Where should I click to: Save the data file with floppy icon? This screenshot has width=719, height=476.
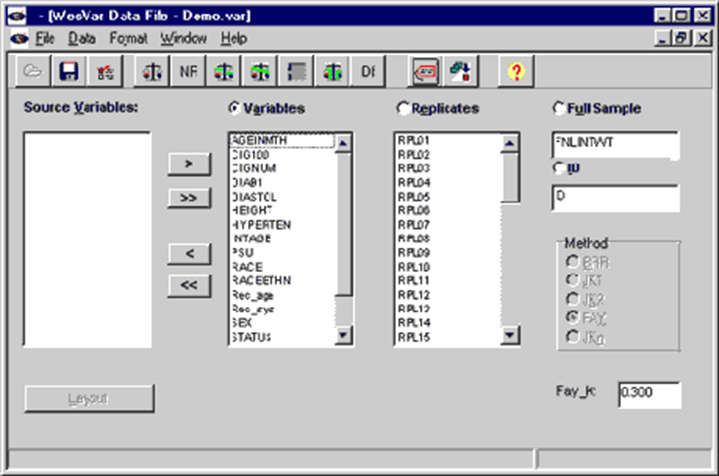69,71
